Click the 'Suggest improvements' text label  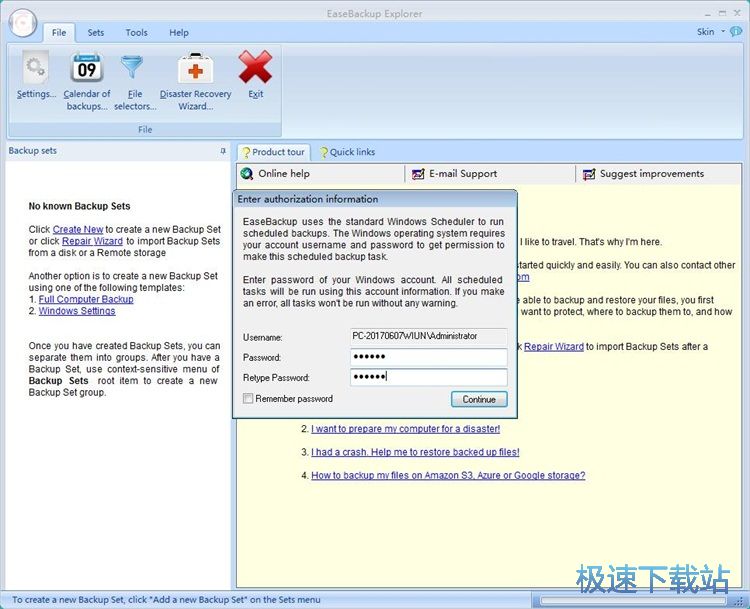pos(652,174)
